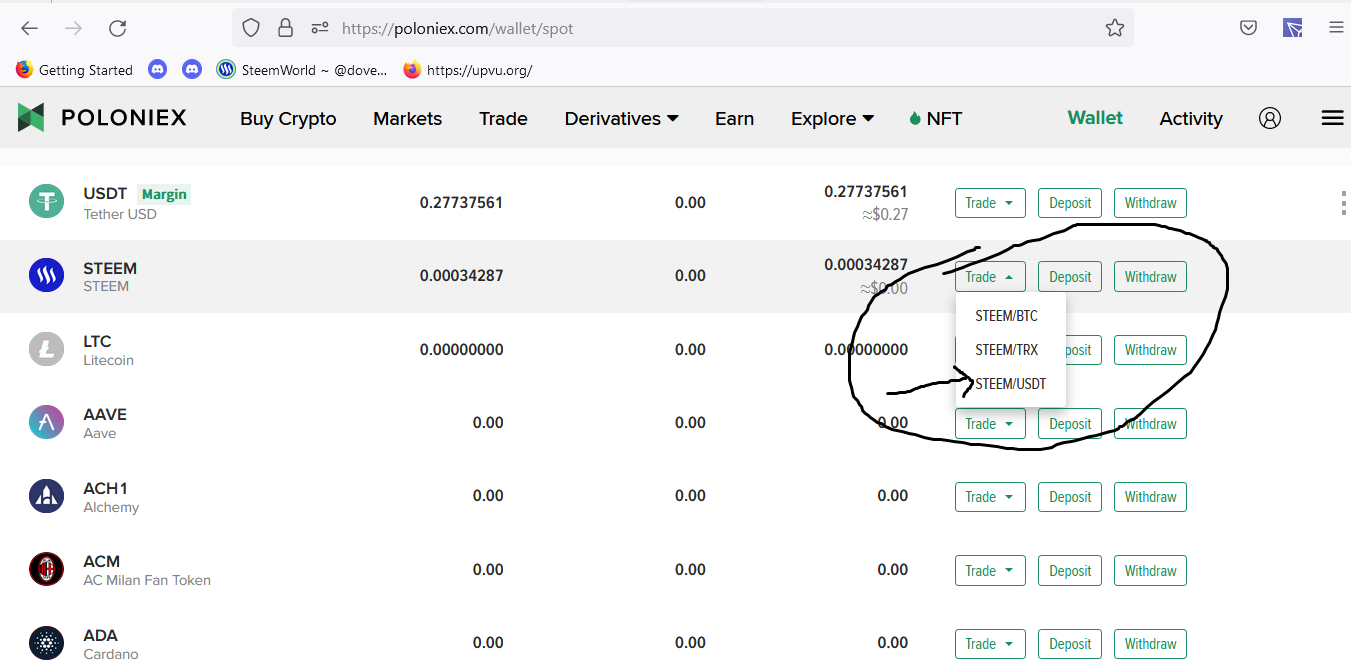Viewport: 1351px width, 667px height.
Task: Click the AAVE coin icon
Action: coord(46,423)
